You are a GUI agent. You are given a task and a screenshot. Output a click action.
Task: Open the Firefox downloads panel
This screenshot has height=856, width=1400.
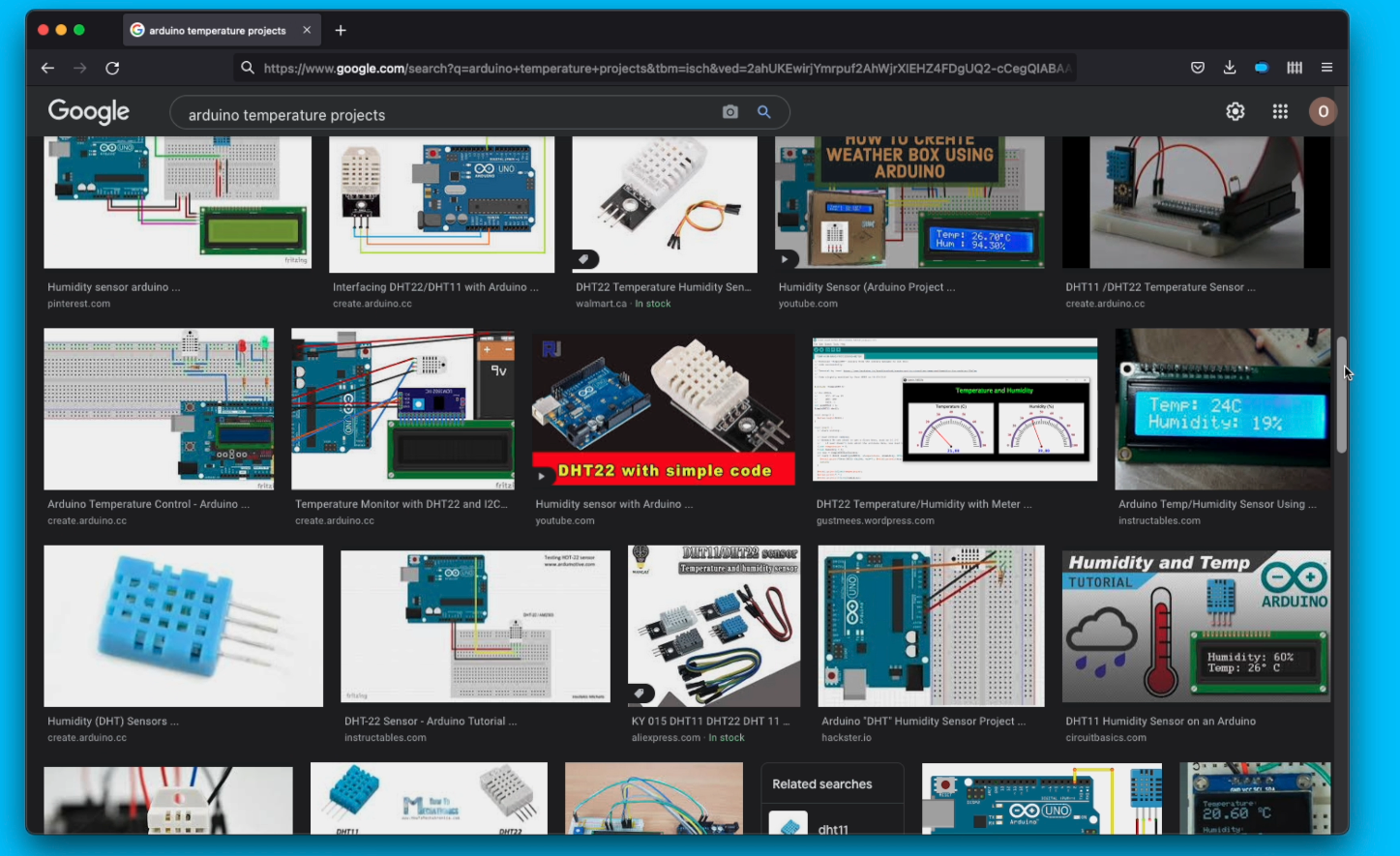[x=1229, y=67]
